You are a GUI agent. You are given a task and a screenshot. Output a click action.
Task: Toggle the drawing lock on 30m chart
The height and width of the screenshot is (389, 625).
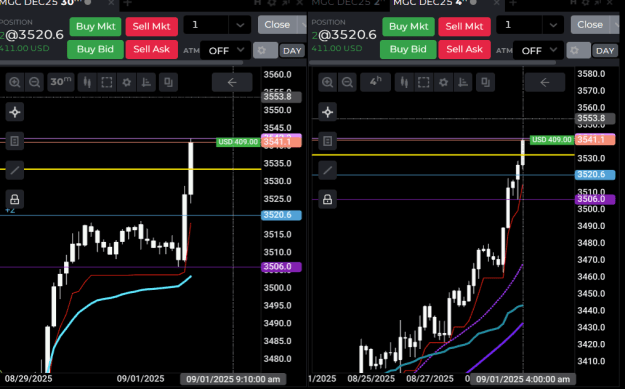point(15,199)
